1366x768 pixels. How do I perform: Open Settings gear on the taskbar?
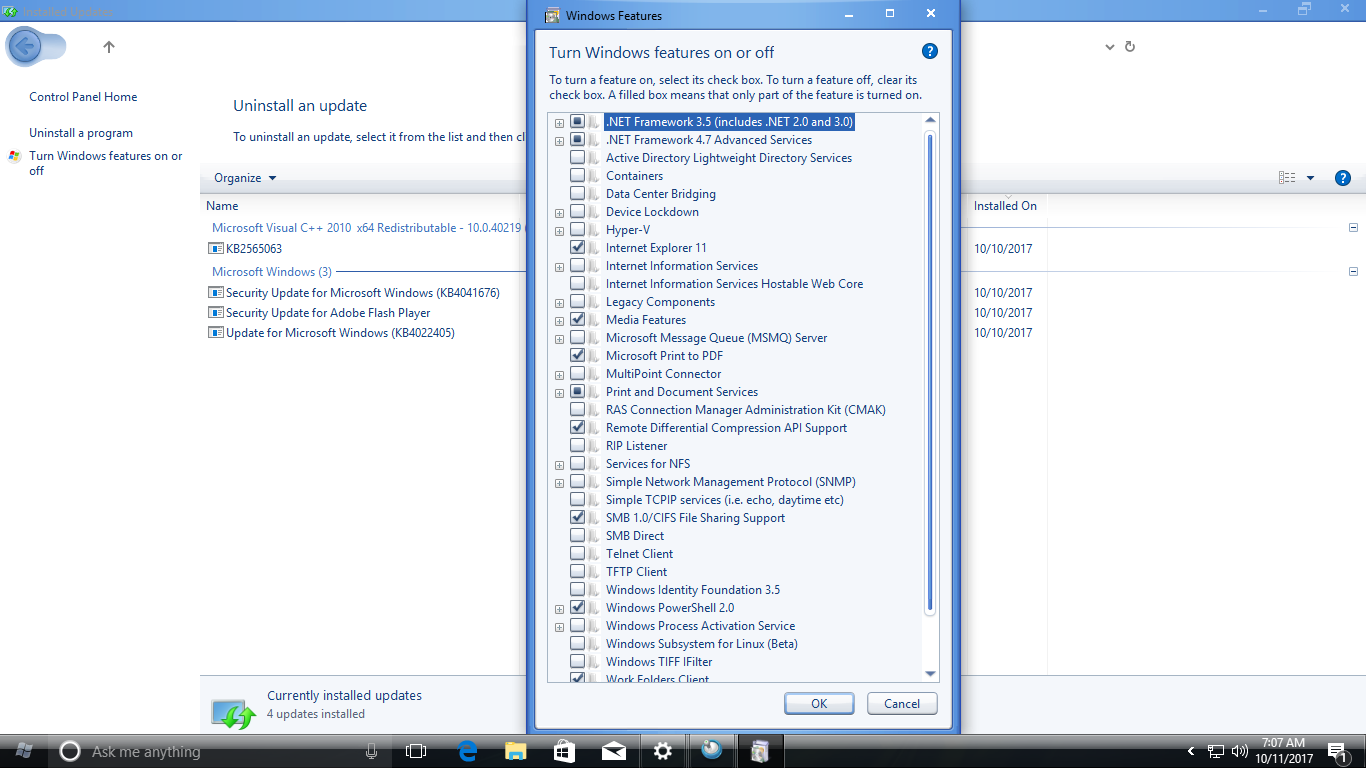pyautogui.click(x=662, y=751)
